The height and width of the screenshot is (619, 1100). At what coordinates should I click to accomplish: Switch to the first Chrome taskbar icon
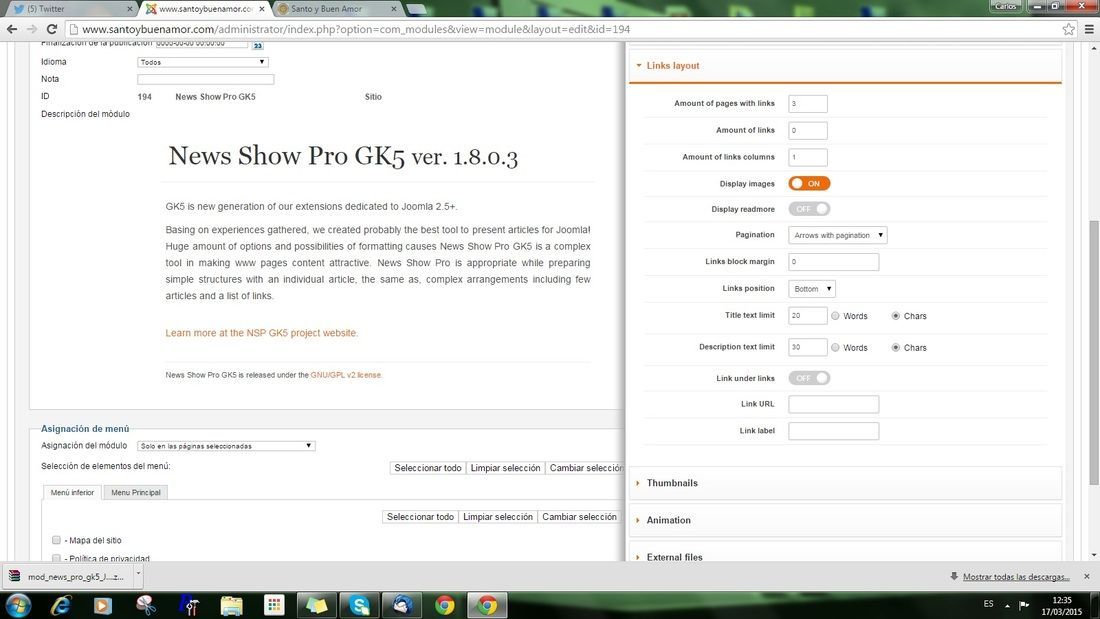(x=444, y=605)
